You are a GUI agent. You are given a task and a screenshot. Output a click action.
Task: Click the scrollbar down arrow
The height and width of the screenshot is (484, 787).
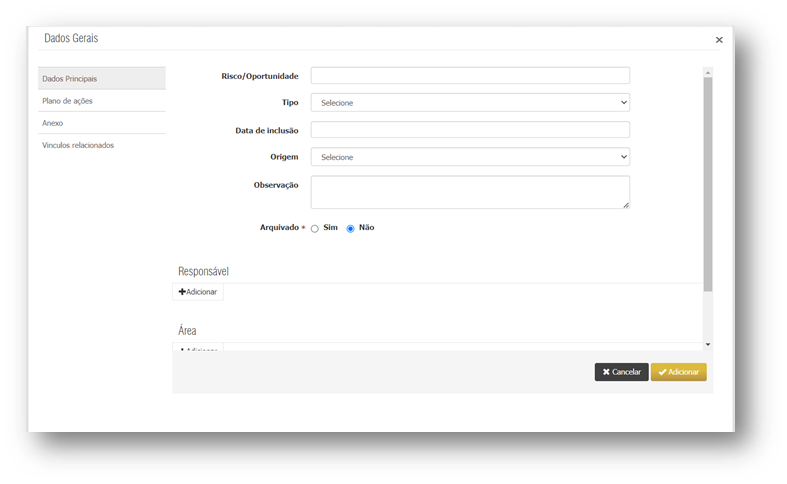708,344
